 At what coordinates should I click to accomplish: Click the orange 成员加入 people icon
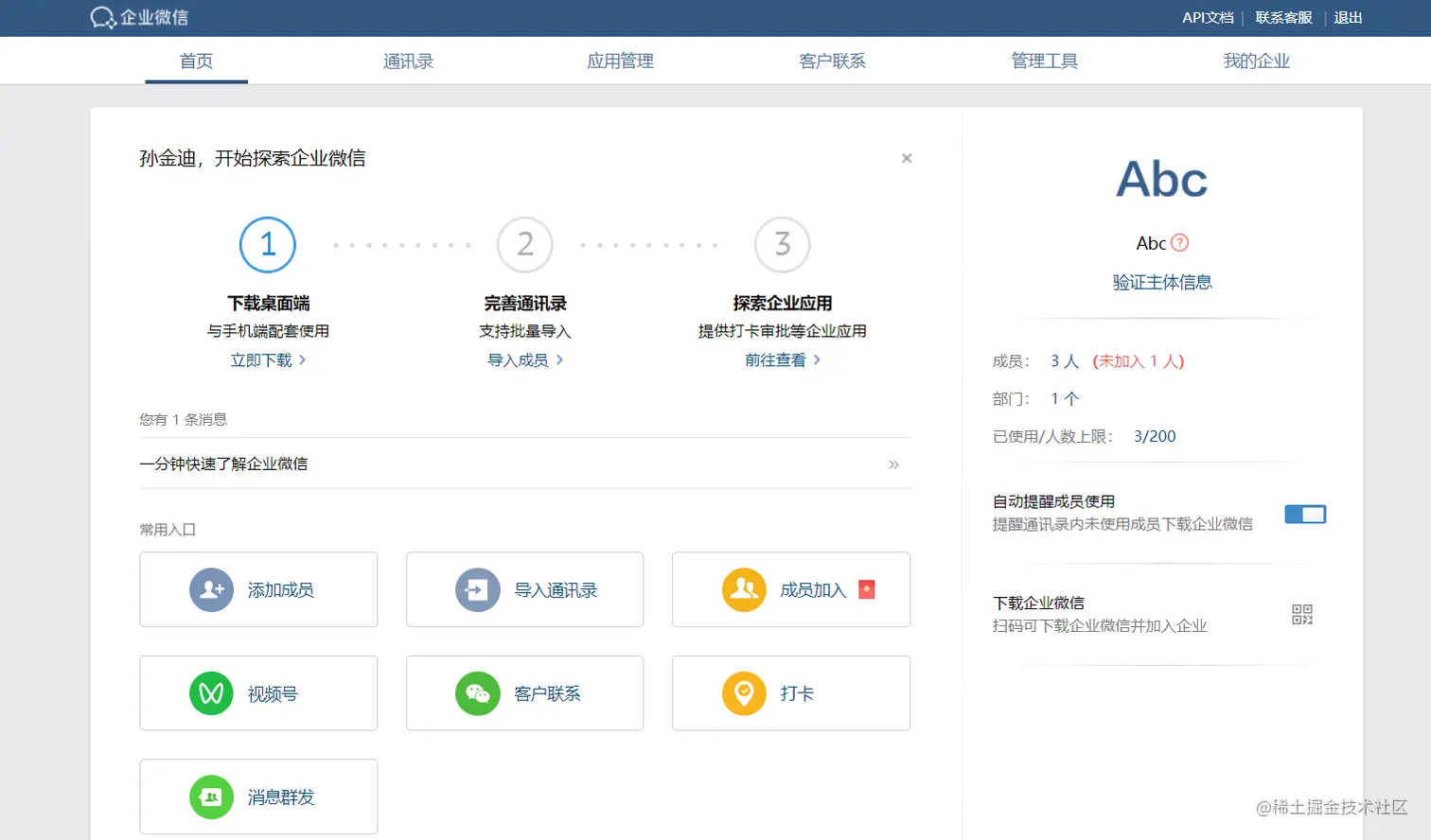[744, 590]
